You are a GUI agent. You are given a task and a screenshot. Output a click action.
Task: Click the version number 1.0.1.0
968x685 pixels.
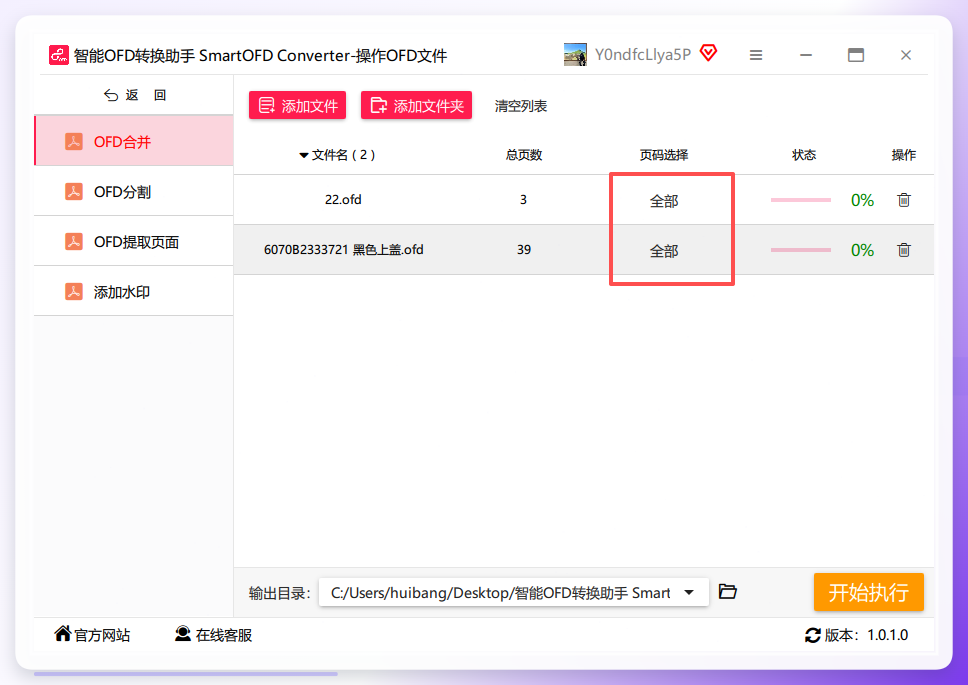click(888, 635)
